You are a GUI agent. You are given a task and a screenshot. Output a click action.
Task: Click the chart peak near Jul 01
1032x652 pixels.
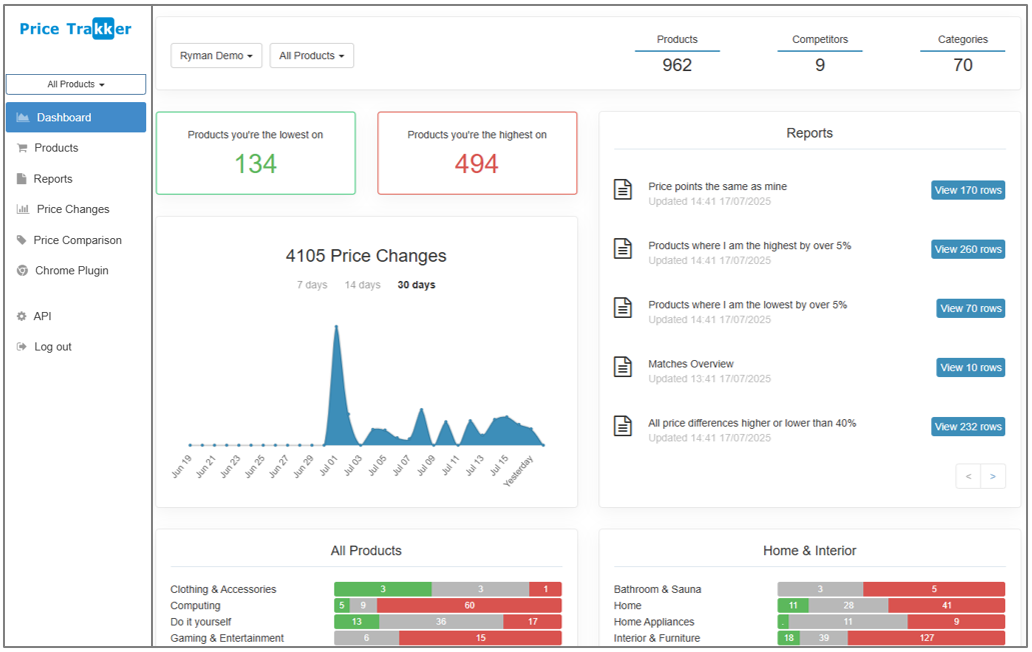click(x=336, y=327)
